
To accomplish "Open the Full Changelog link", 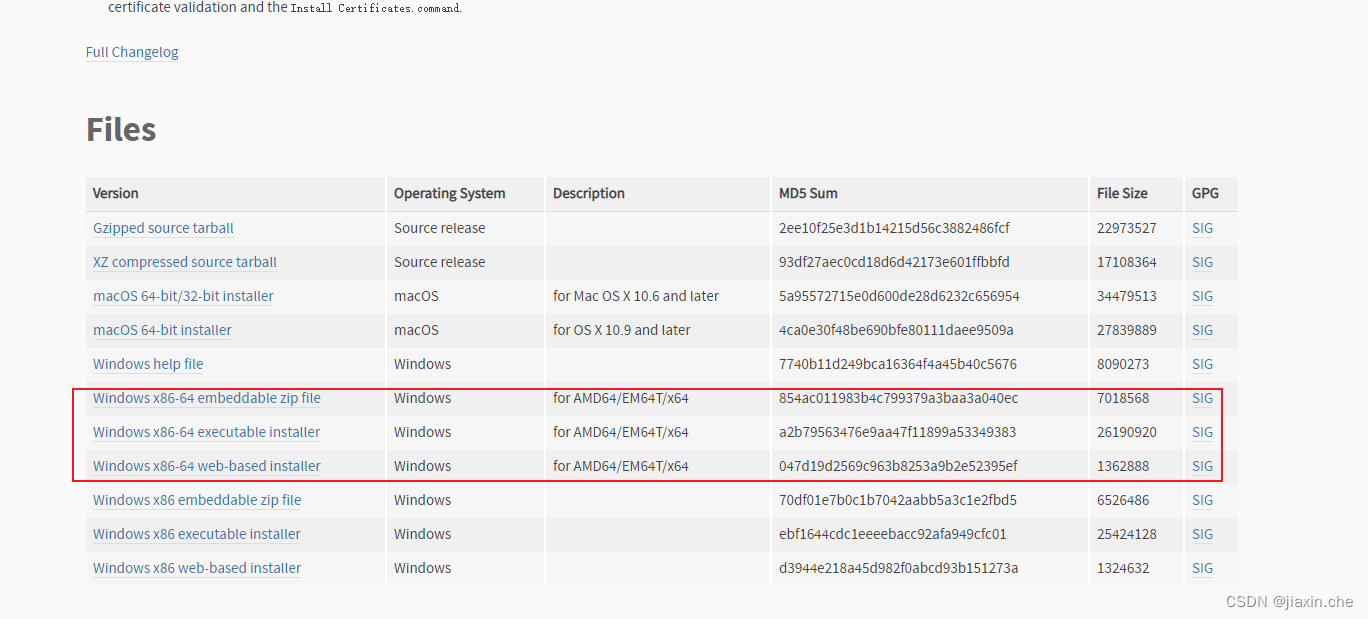I will pyautogui.click(x=131, y=52).
